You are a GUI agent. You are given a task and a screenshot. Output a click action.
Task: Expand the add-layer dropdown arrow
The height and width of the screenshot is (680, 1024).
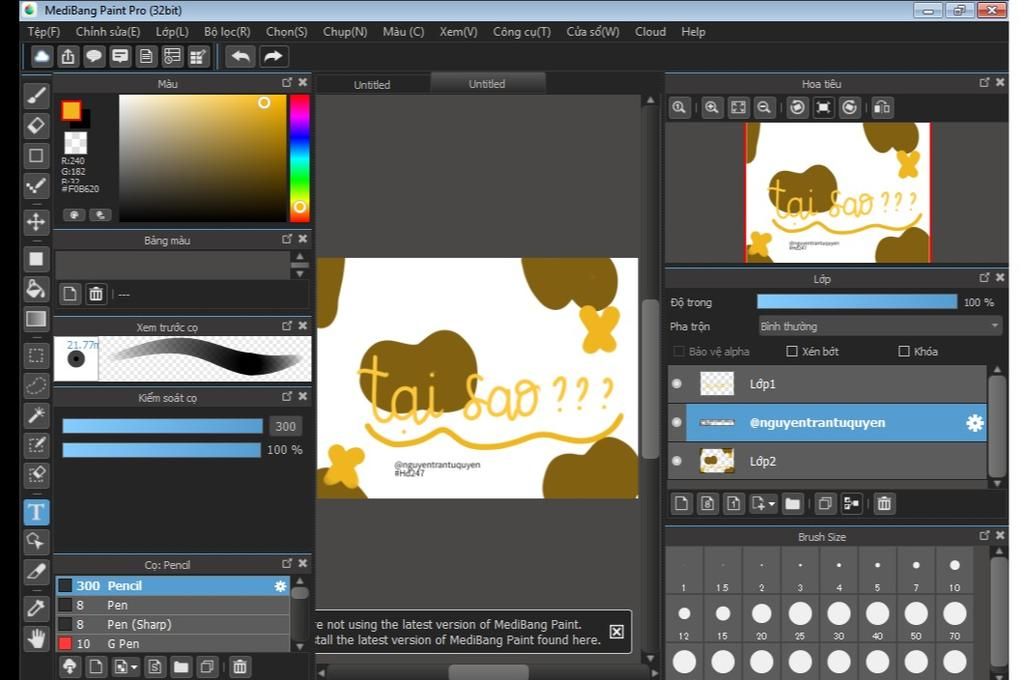[772, 504]
